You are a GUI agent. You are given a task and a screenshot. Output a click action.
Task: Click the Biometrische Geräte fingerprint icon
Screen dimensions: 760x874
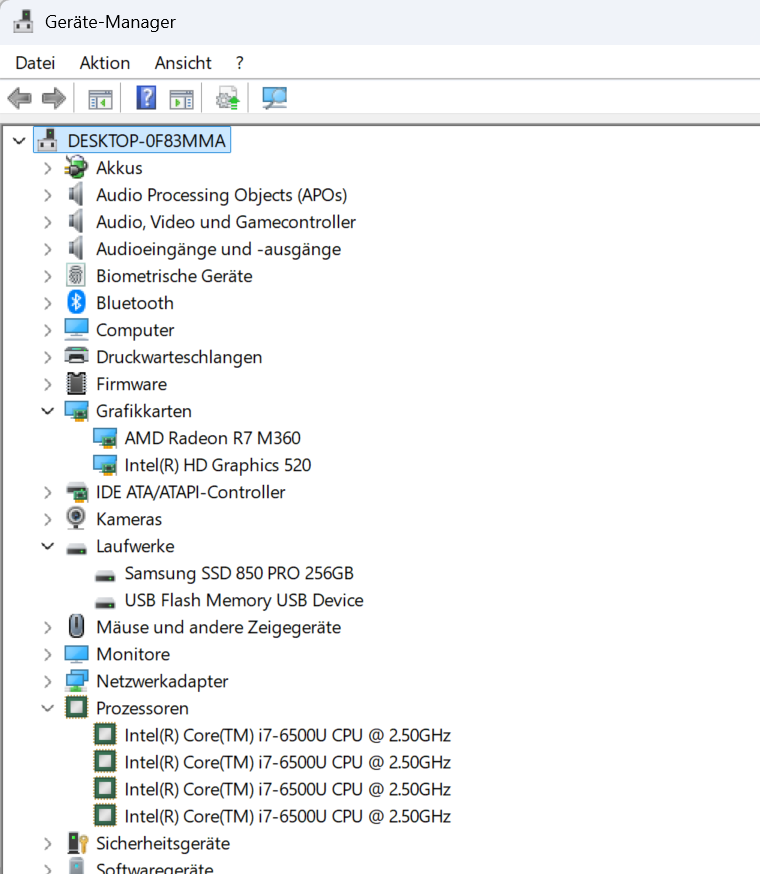76,276
